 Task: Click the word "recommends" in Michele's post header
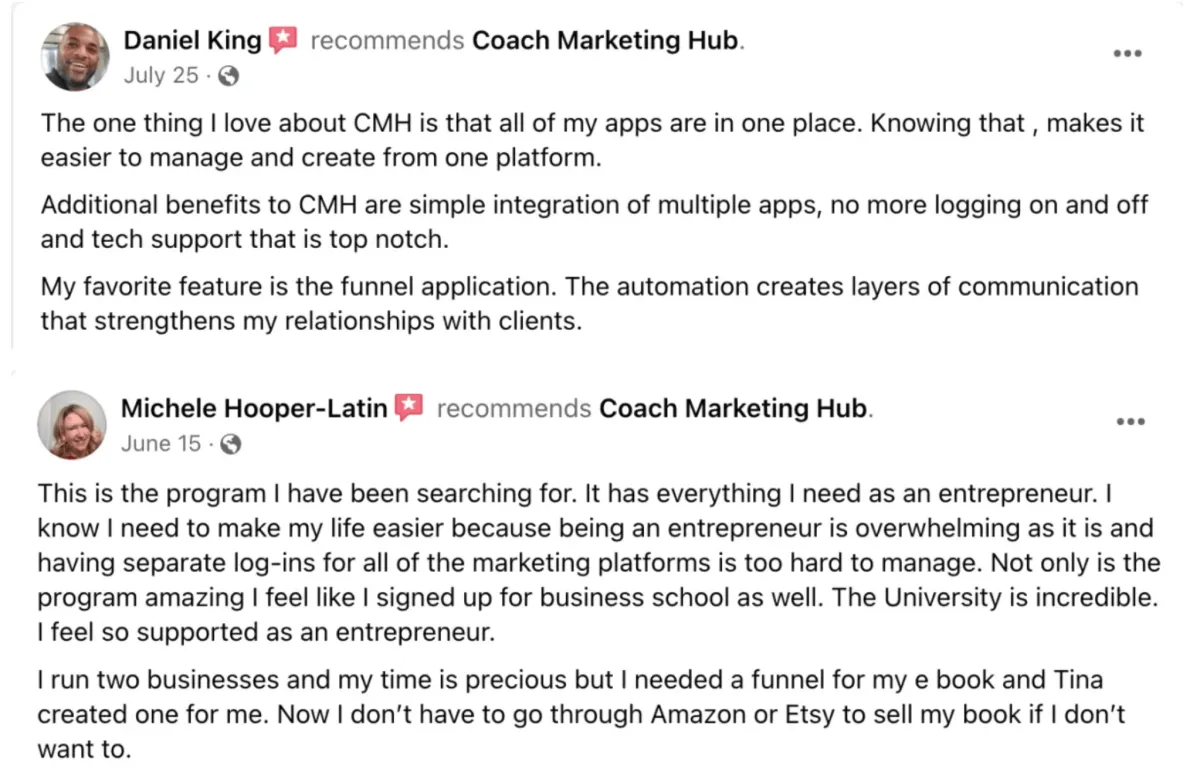pyautogui.click(x=514, y=409)
